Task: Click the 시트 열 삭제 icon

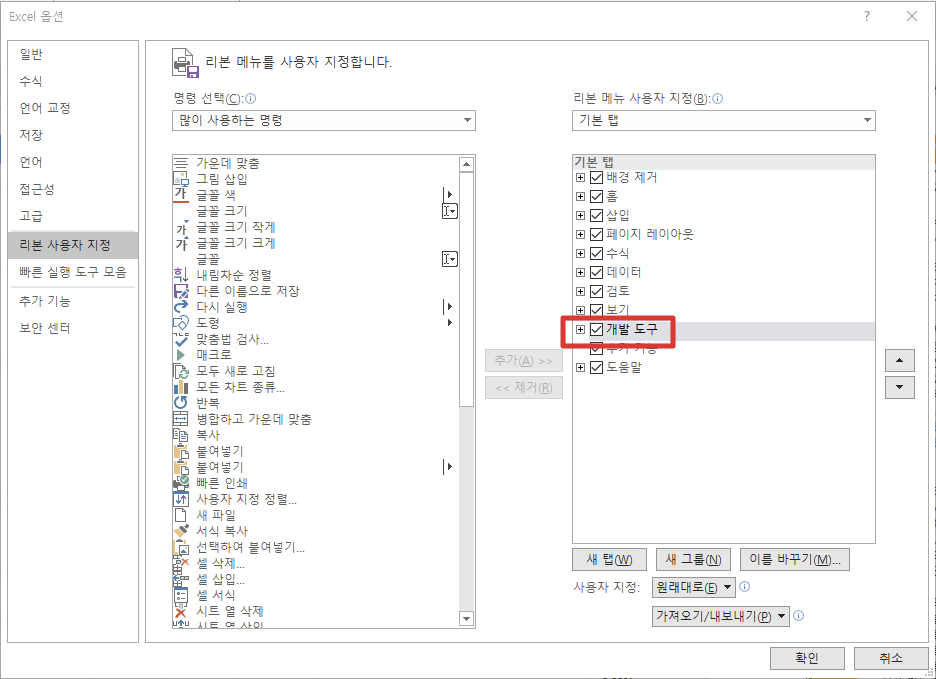Action: tap(181, 612)
